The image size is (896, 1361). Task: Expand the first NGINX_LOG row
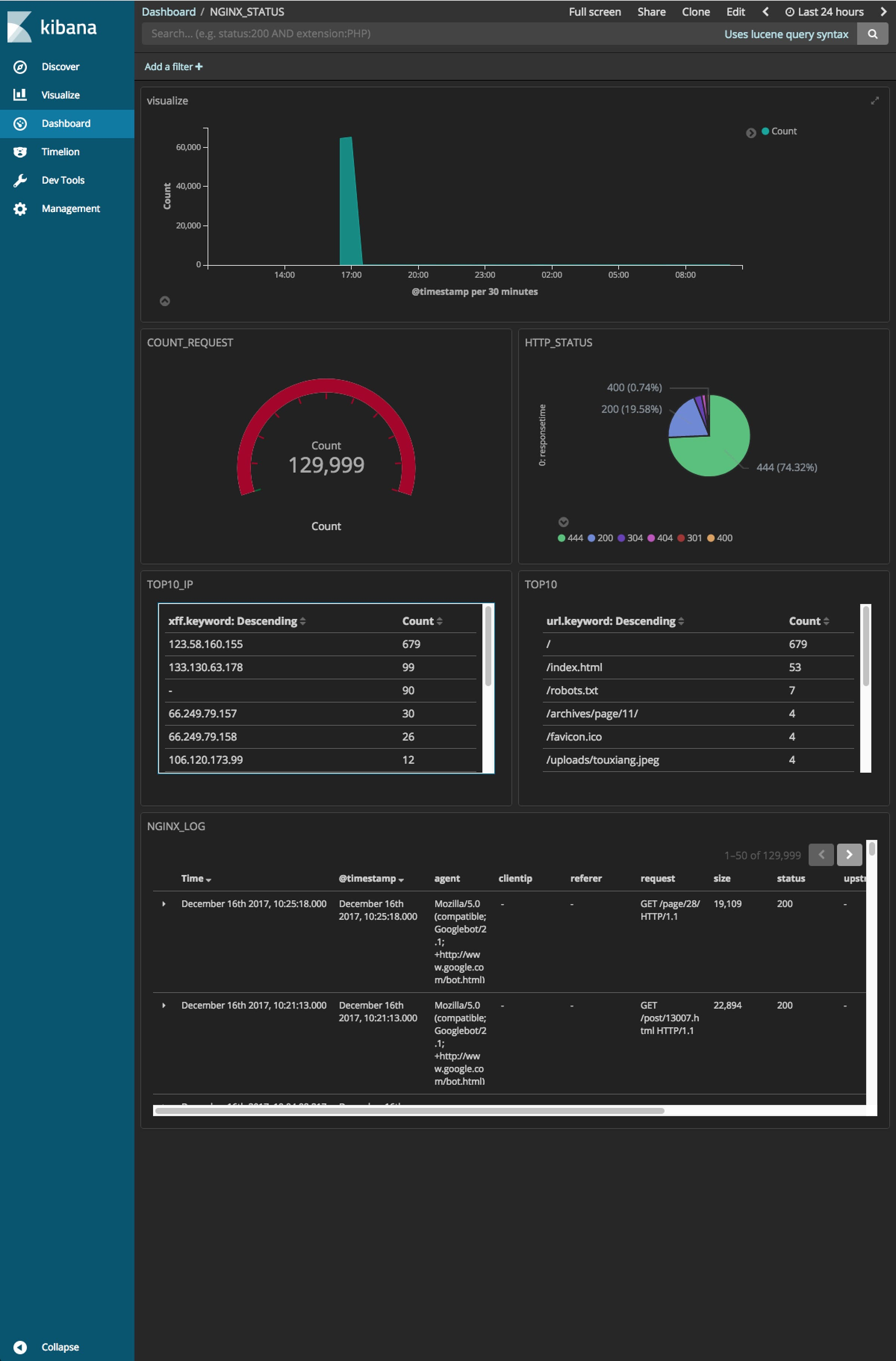[164, 903]
